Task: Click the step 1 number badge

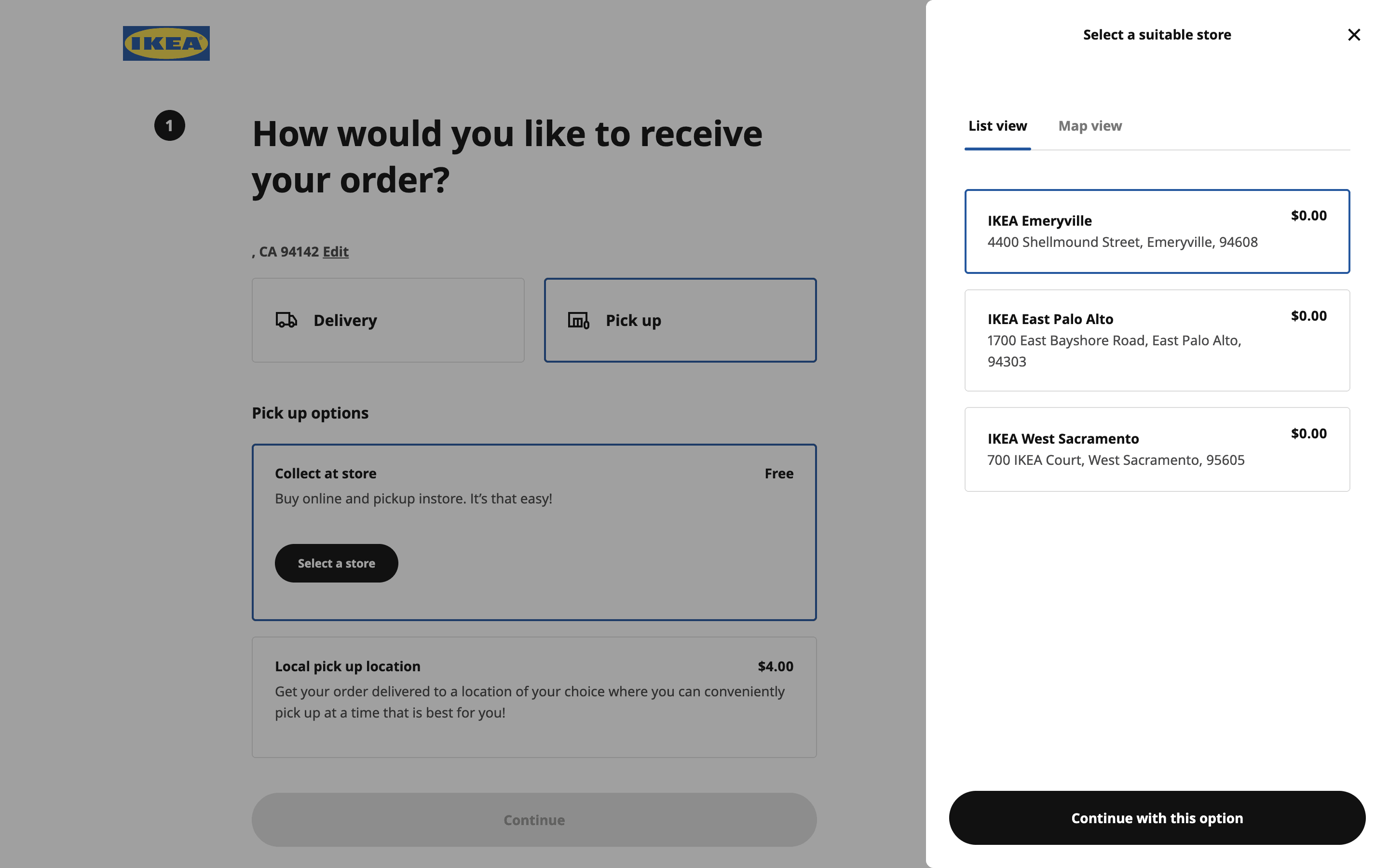Action: 169,125
